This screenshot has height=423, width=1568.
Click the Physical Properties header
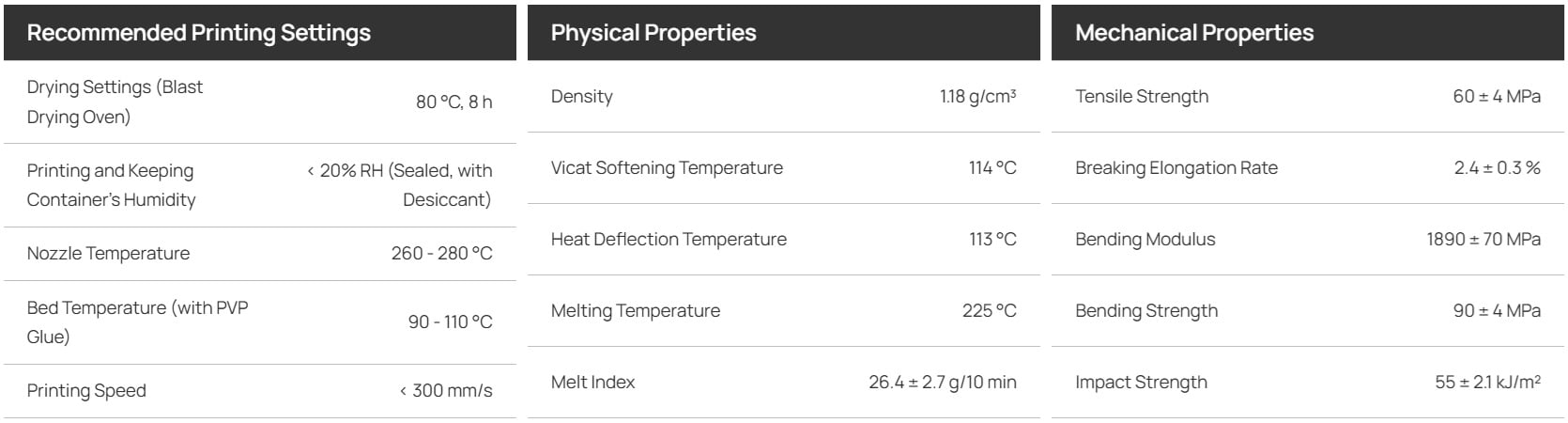[653, 33]
